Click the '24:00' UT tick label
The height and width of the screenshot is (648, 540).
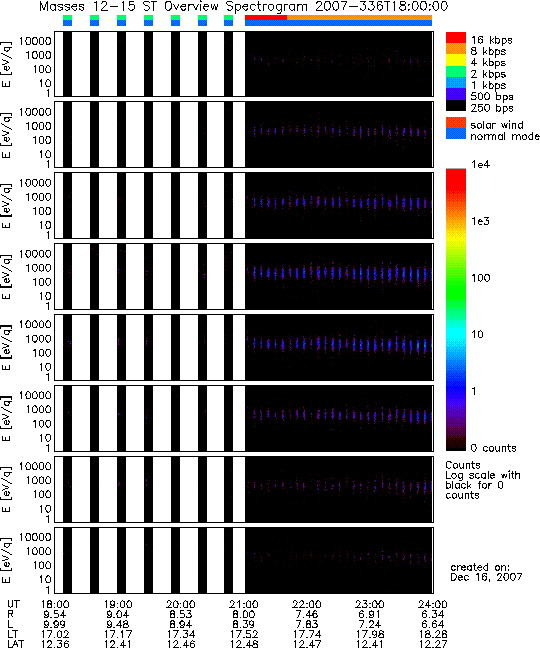point(433,605)
